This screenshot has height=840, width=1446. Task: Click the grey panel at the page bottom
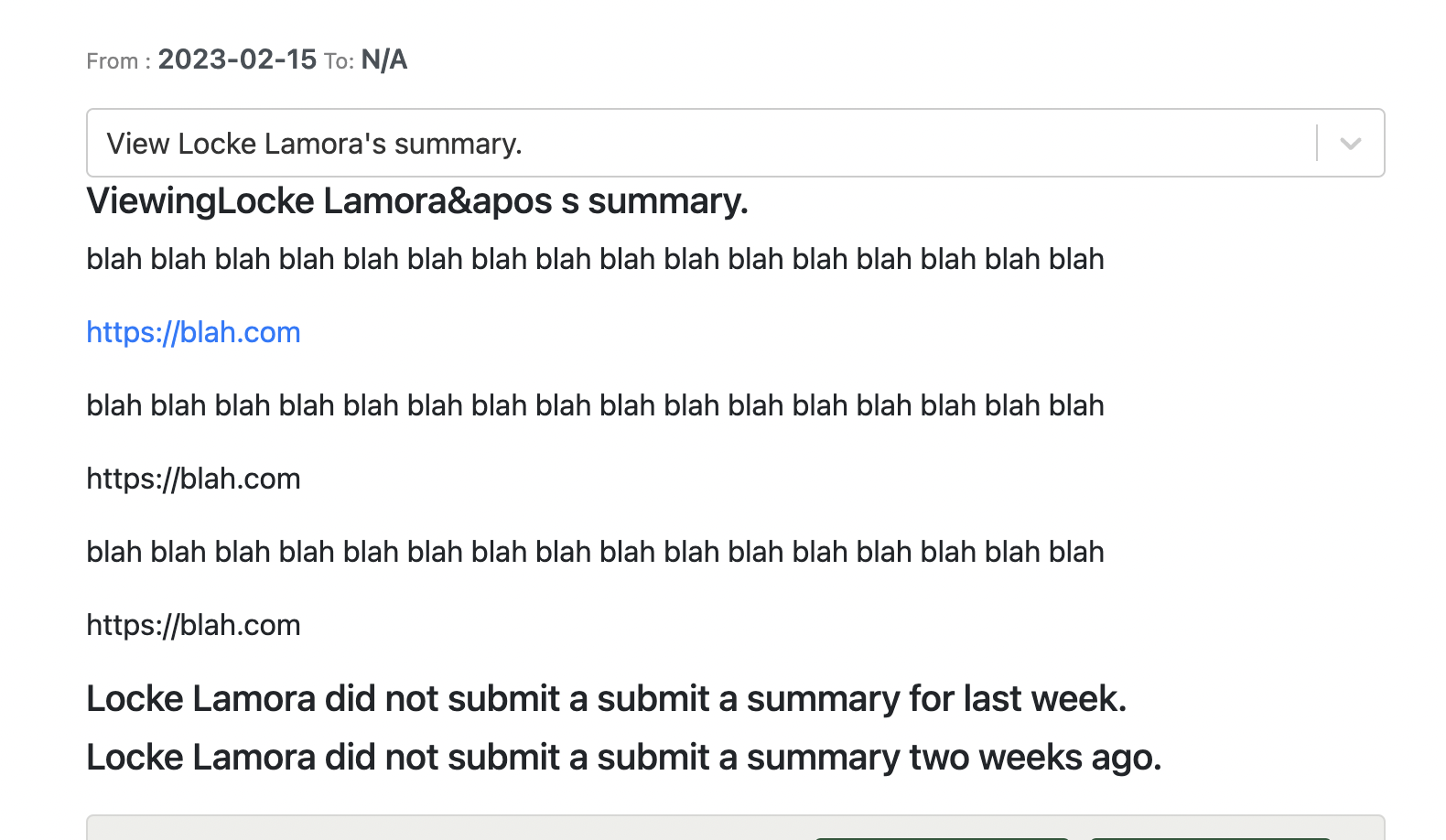pyautogui.click(x=735, y=827)
